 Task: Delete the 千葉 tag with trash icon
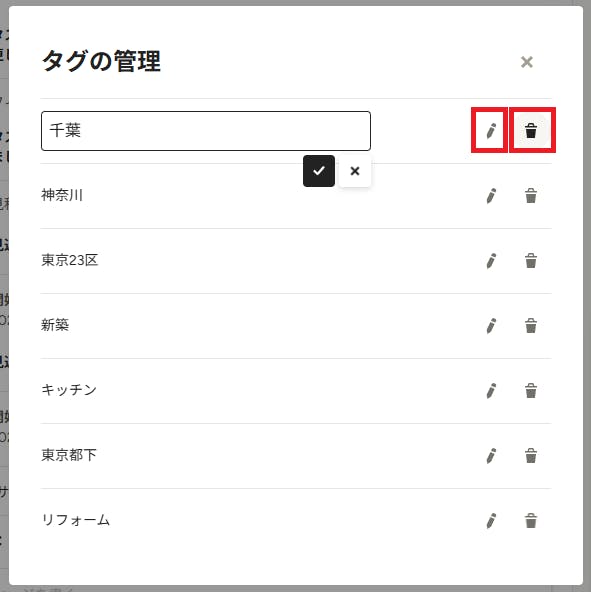(x=531, y=131)
